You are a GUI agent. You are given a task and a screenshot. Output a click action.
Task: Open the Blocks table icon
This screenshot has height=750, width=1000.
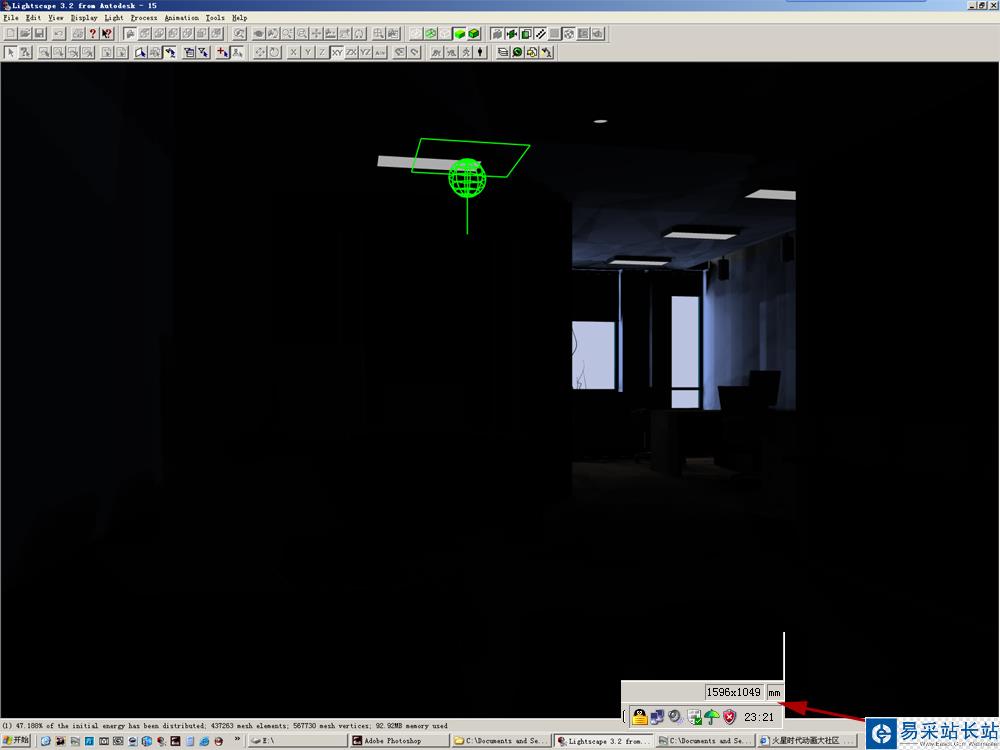click(532, 52)
